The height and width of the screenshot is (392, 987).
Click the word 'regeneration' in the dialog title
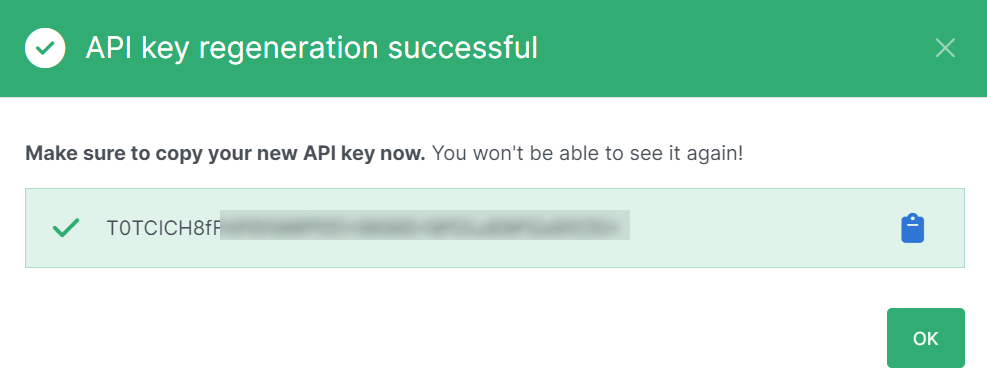288,50
